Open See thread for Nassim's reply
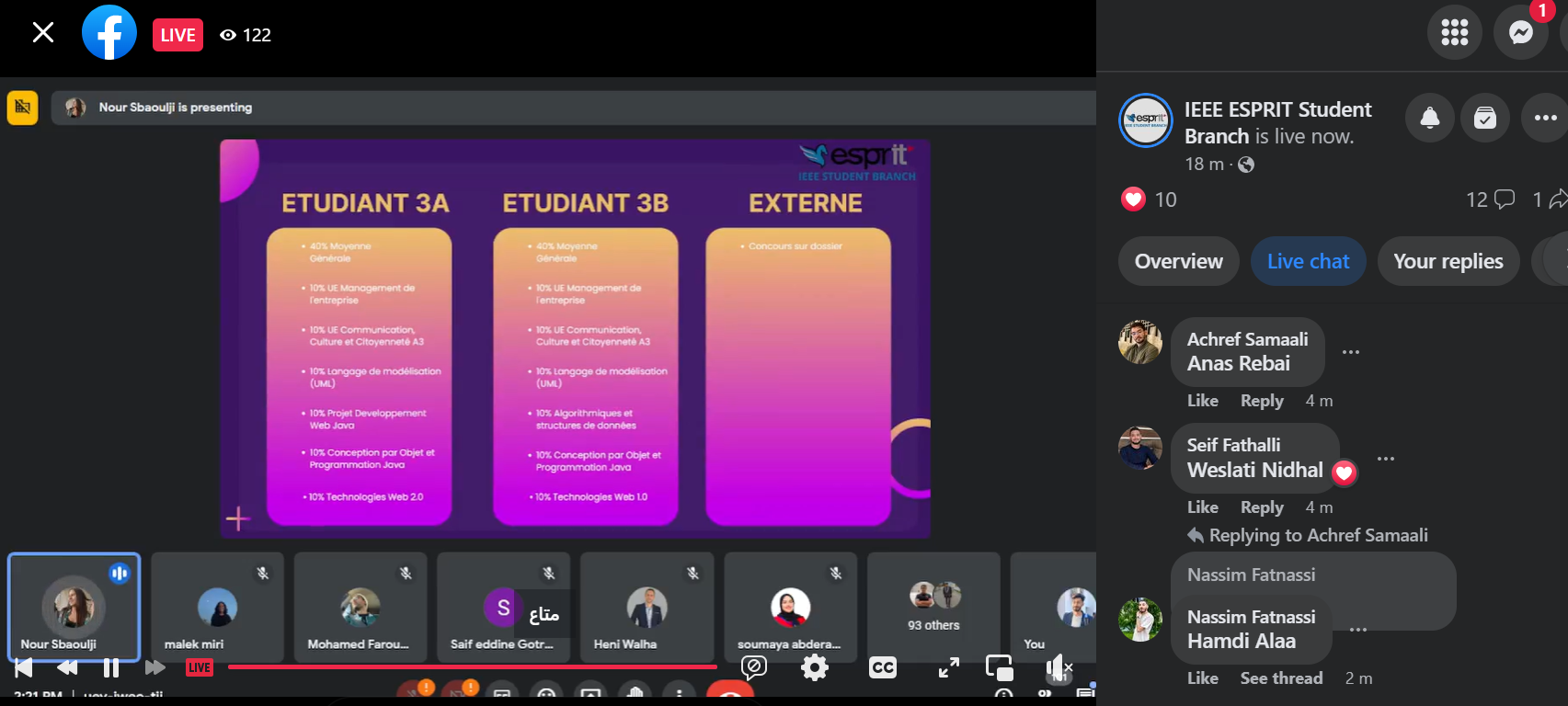This screenshot has height=706, width=1568. point(1281,678)
